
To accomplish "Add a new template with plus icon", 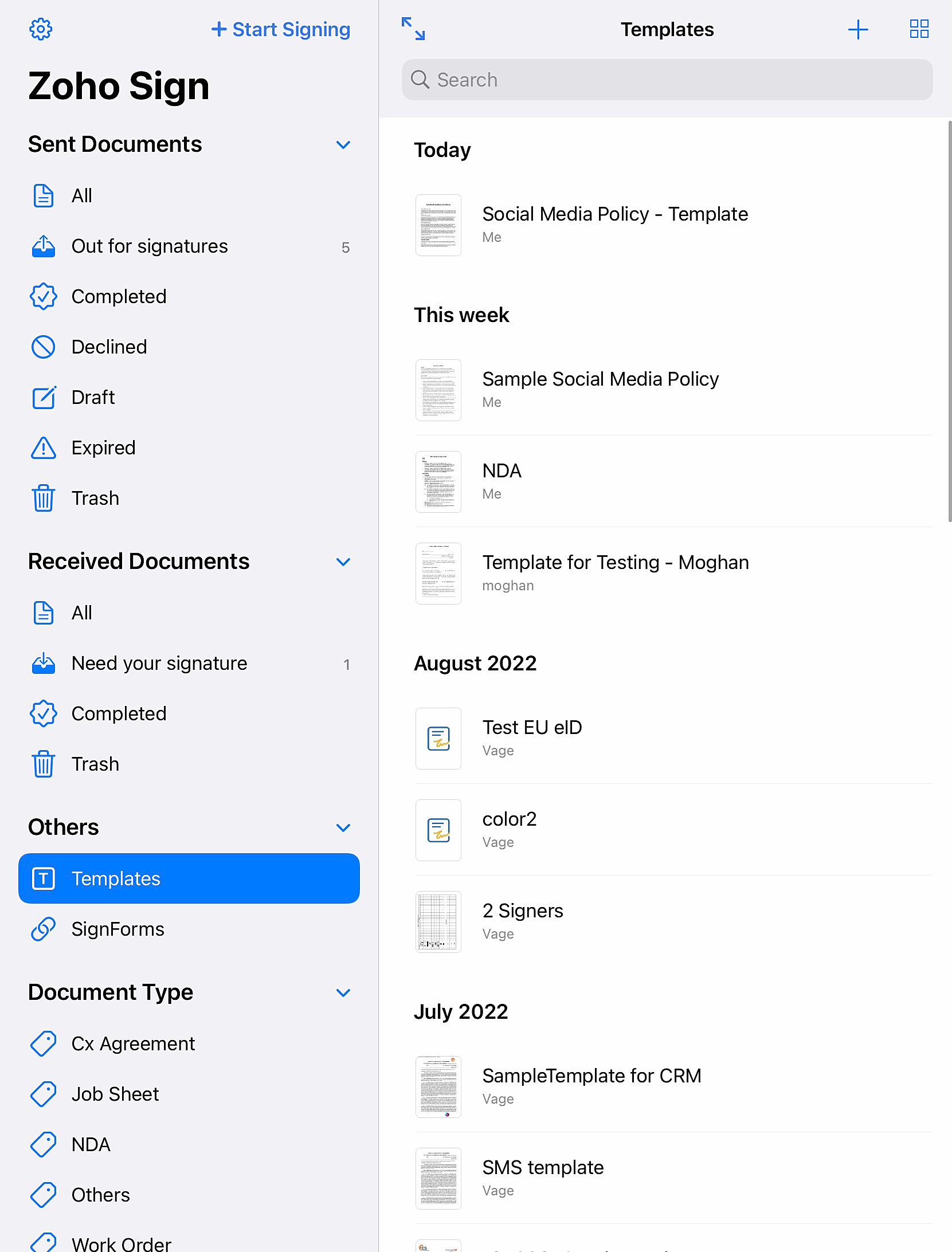I will point(858,29).
